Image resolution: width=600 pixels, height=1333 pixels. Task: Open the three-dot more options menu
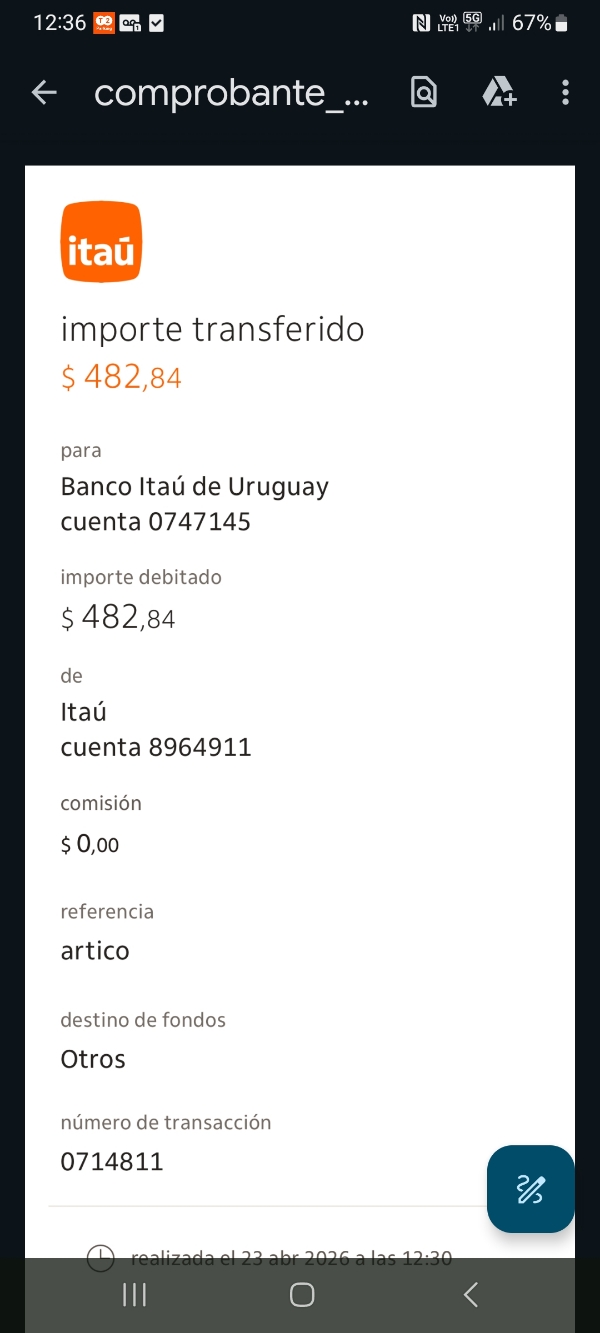565,93
